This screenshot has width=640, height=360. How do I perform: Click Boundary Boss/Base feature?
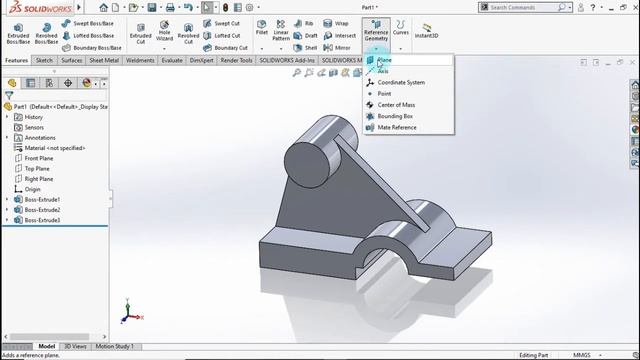pyautogui.click(x=91, y=48)
